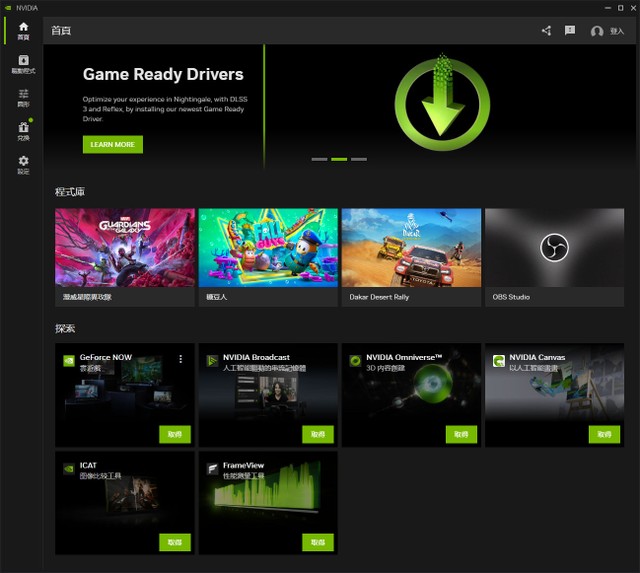Click the ICAT logo icon
The image size is (640, 573).
pyautogui.click(x=69, y=469)
